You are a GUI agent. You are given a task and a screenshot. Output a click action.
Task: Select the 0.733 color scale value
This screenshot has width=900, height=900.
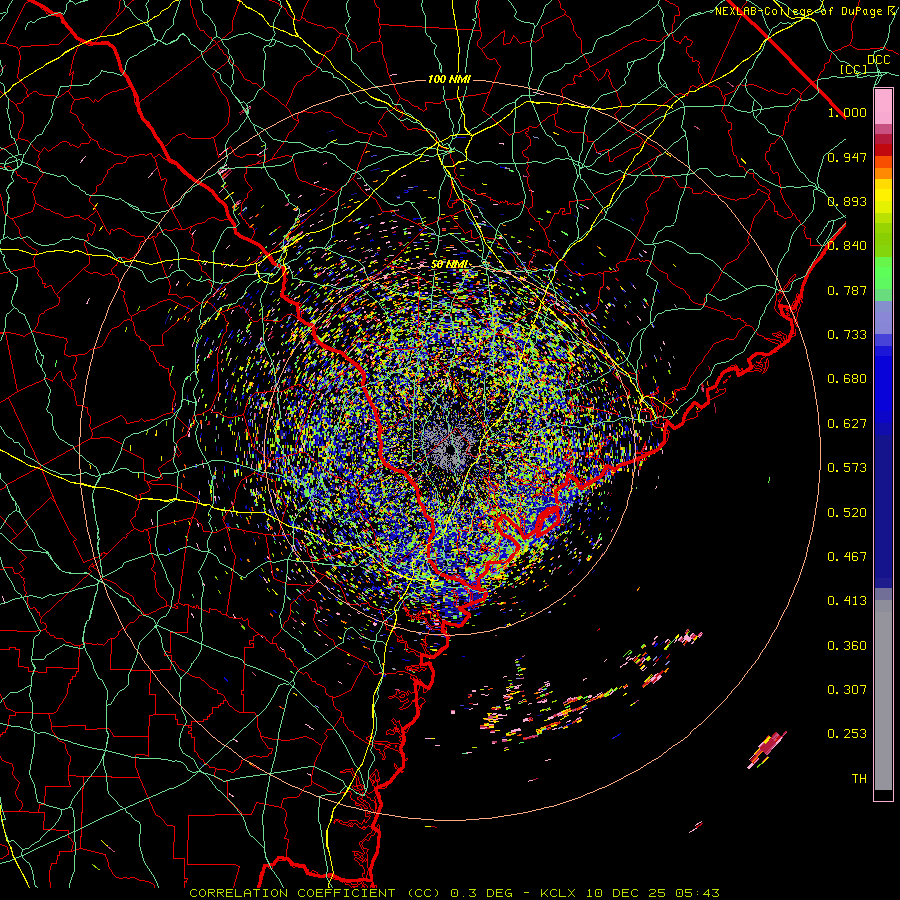847,335
